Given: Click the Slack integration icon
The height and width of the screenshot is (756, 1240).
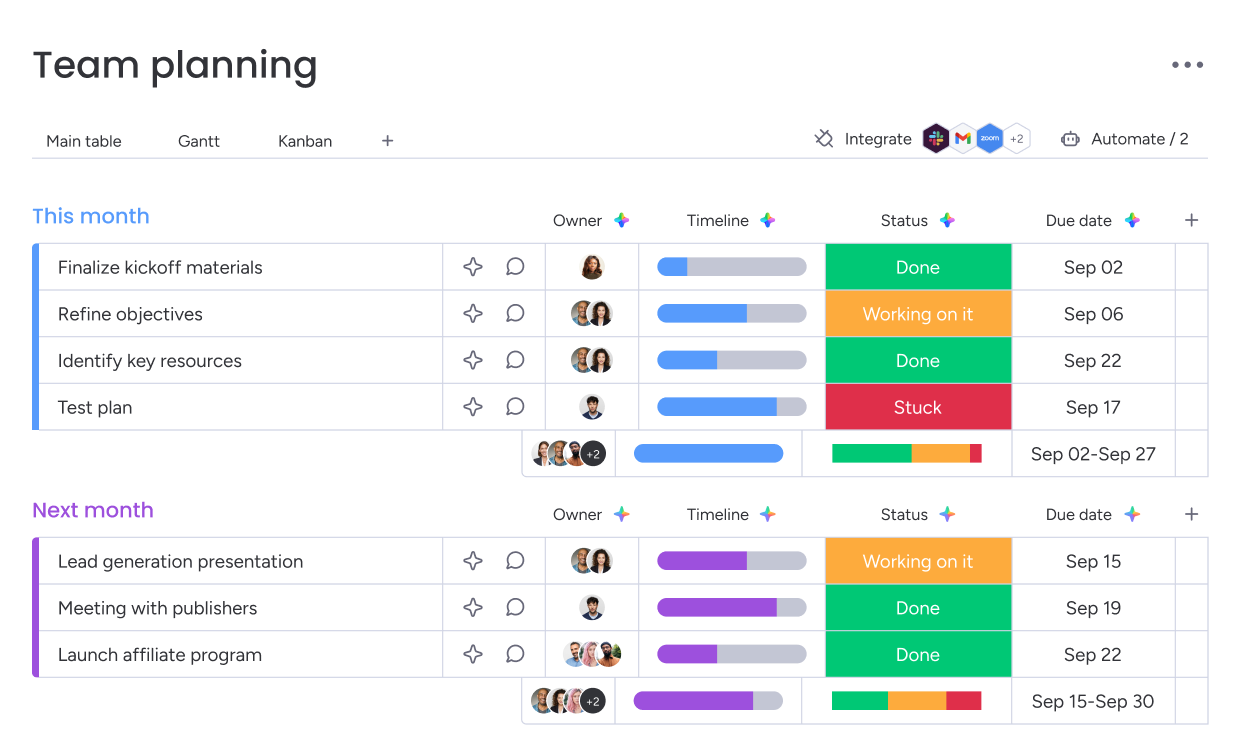Looking at the screenshot, I should coord(936,139).
